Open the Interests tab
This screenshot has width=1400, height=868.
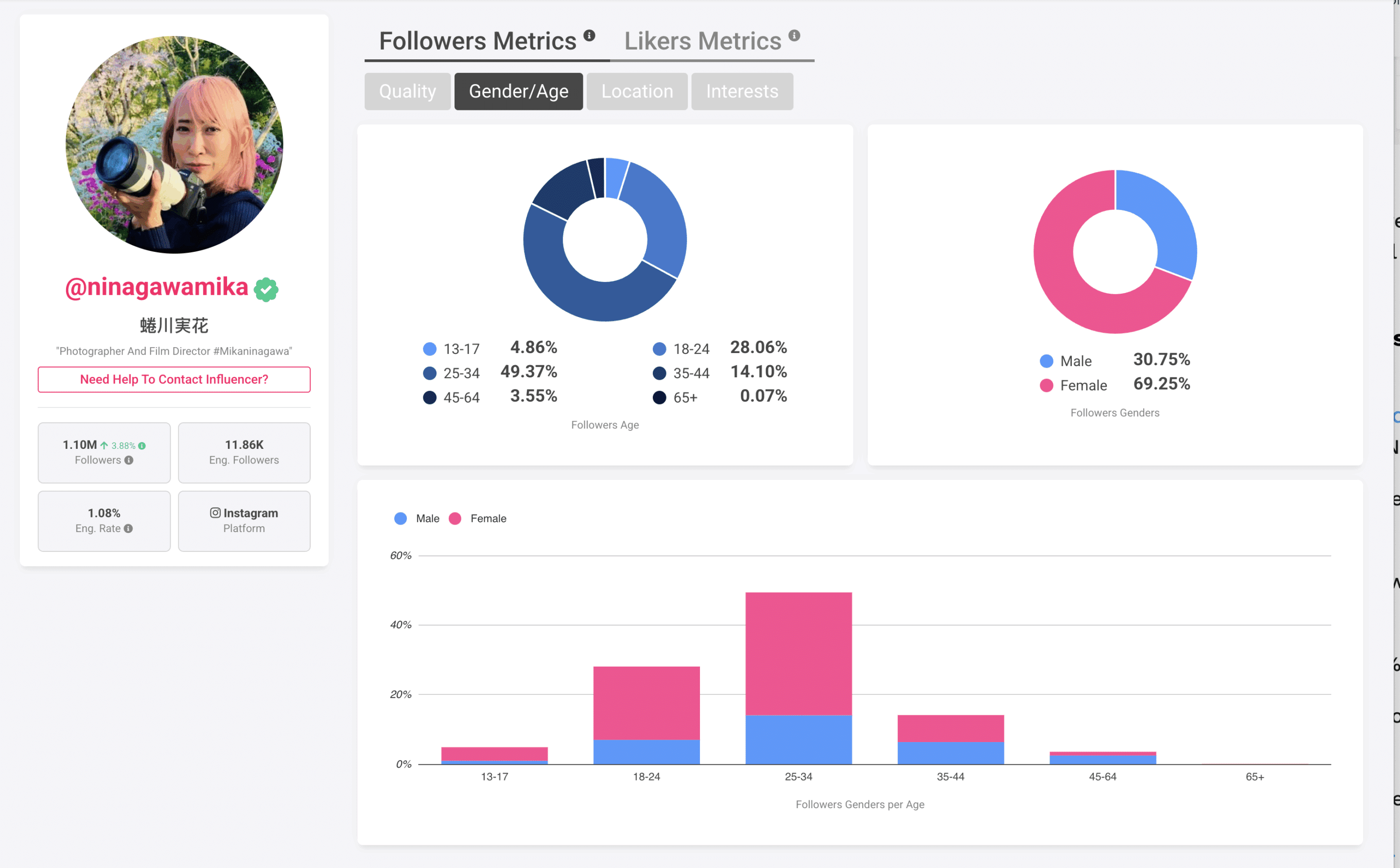point(742,91)
